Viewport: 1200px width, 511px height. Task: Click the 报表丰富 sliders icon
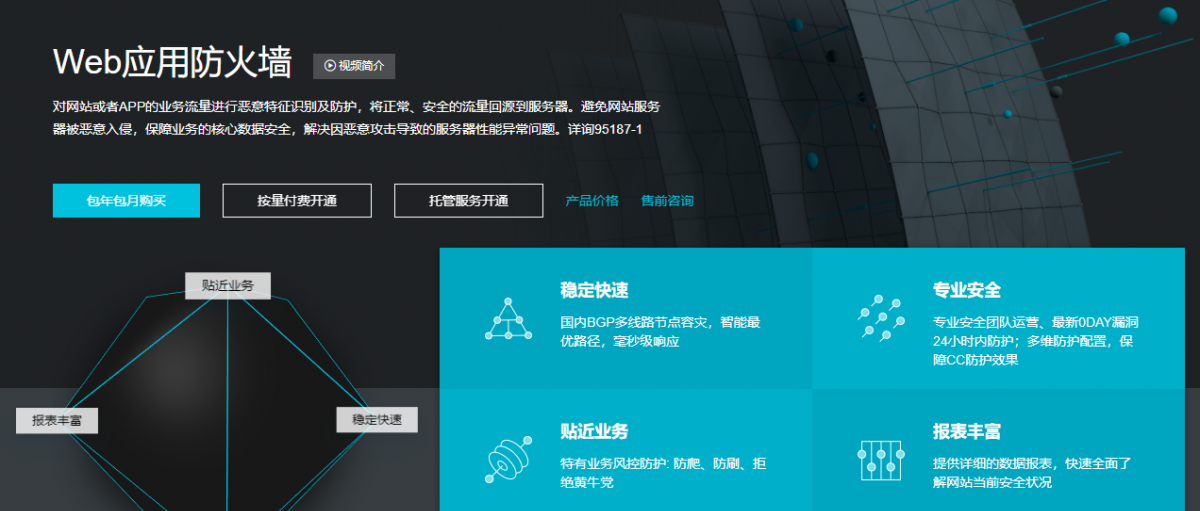[881, 460]
